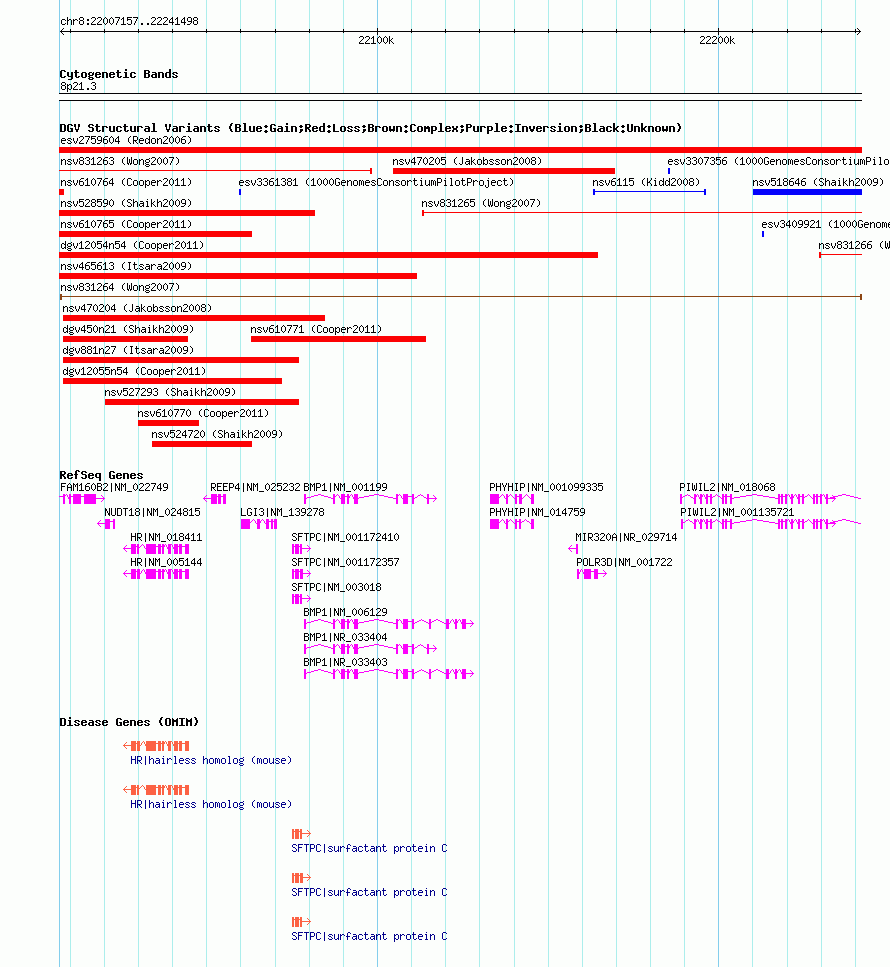Click the SFTPC|NM_001172357 gene glyph
This screenshot has height=967, width=890.
[301, 574]
